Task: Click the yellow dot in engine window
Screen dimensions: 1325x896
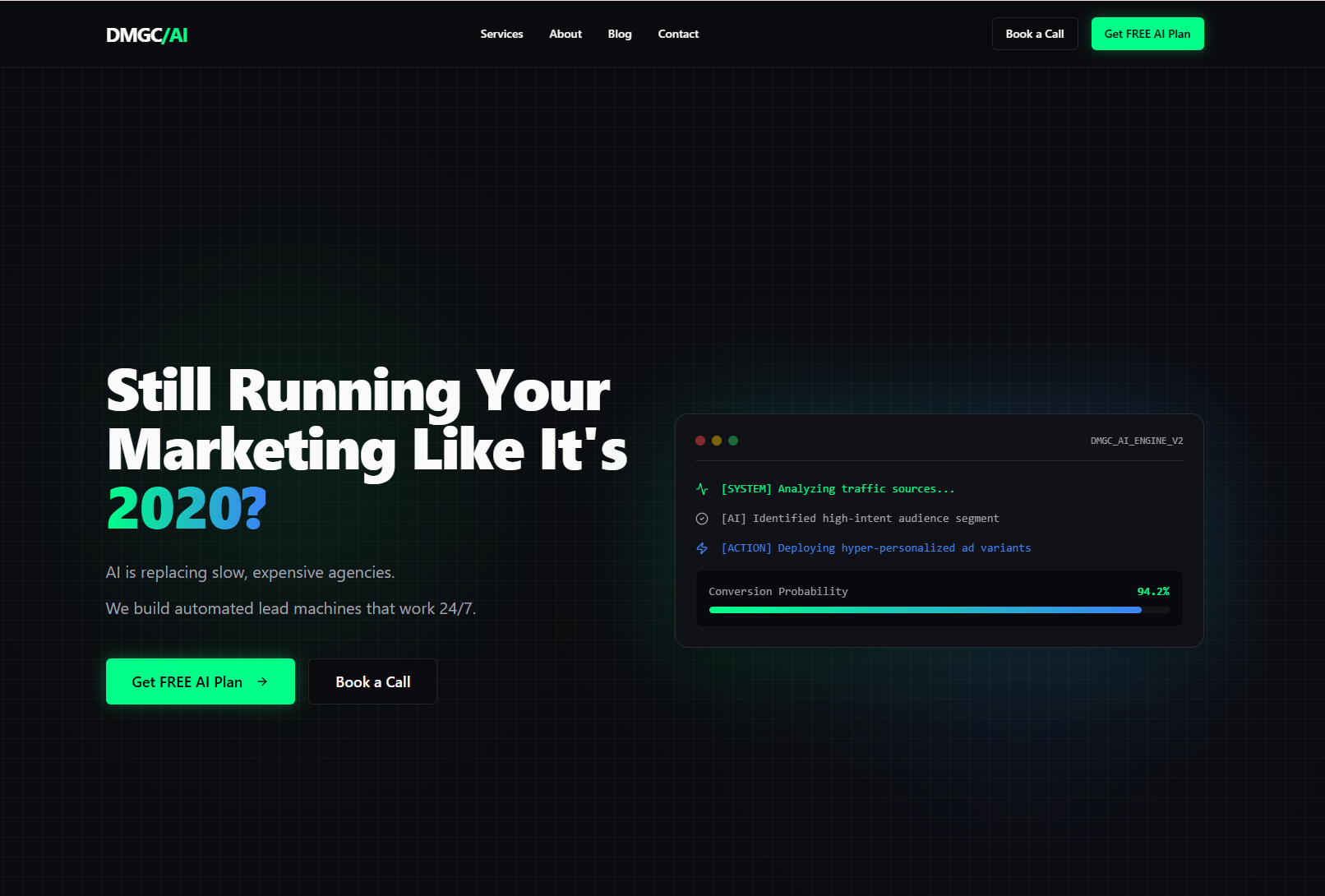Action: click(717, 441)
